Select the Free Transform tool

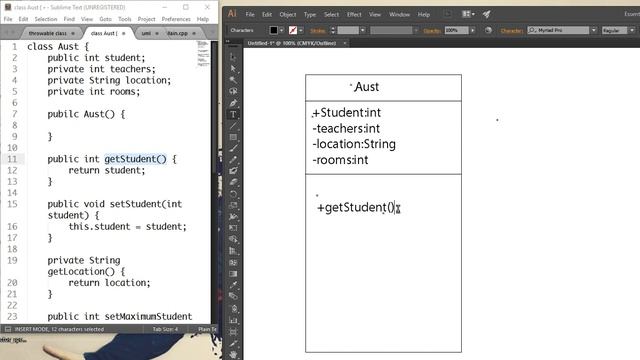point(233,228)
